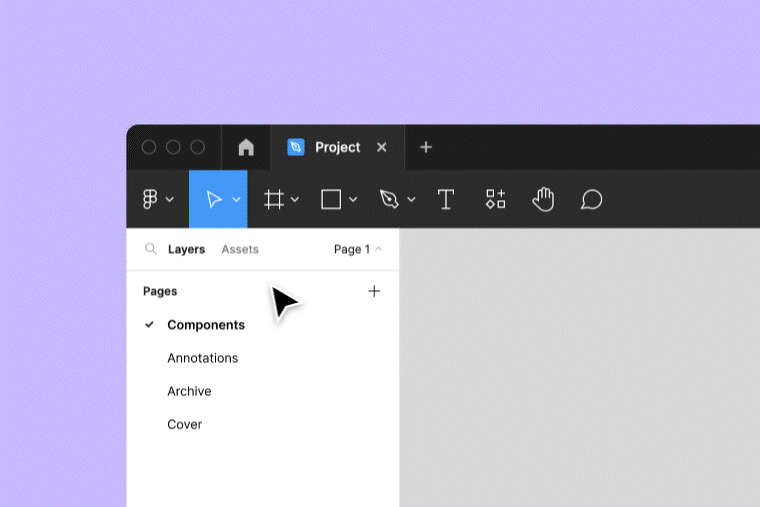Expand the Move tool dropdown chevron
Screen dimensions: 760x507
pyautogui.click(x=237, y=199)
